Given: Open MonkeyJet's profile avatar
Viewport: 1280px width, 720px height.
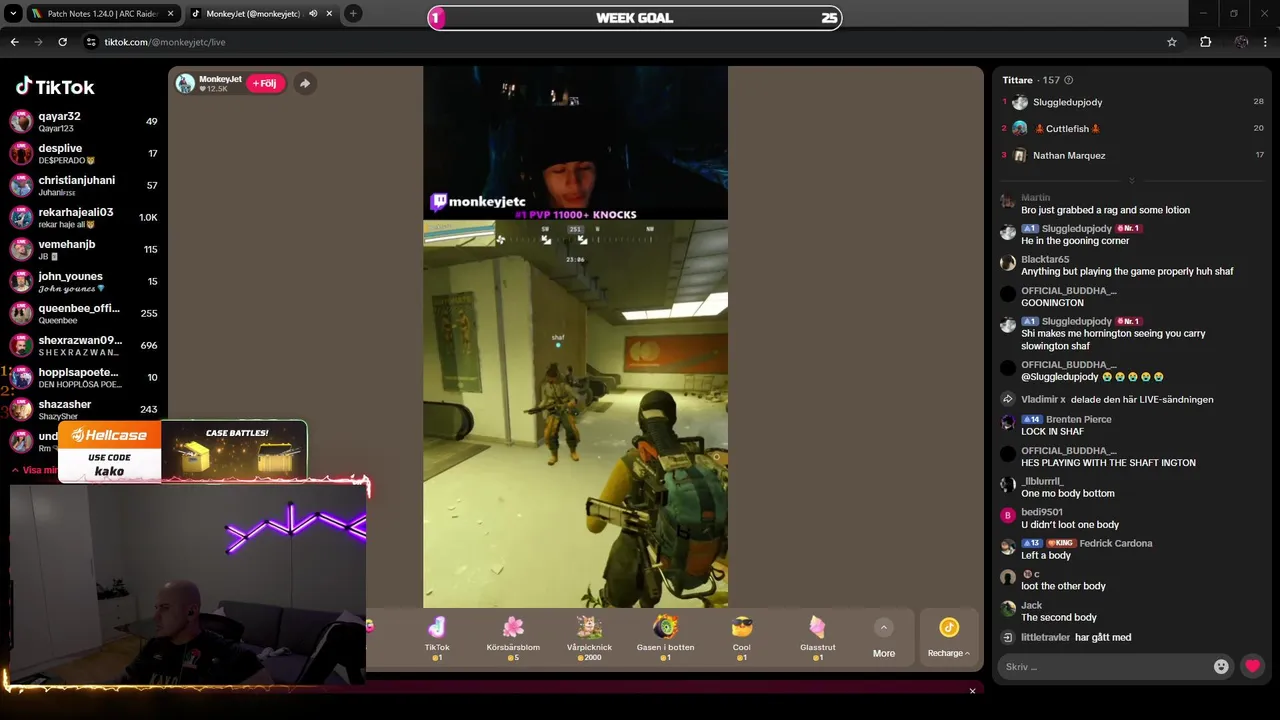Looking at the screenshot, I should coord(185,83).
